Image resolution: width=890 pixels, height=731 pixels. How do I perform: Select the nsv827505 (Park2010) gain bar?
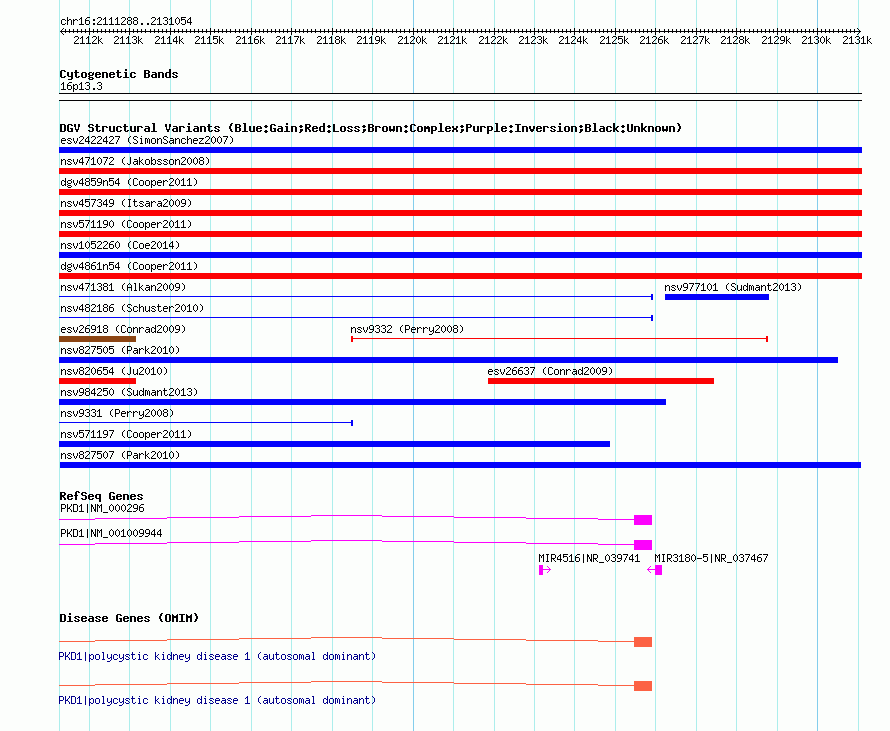point(448,360)
